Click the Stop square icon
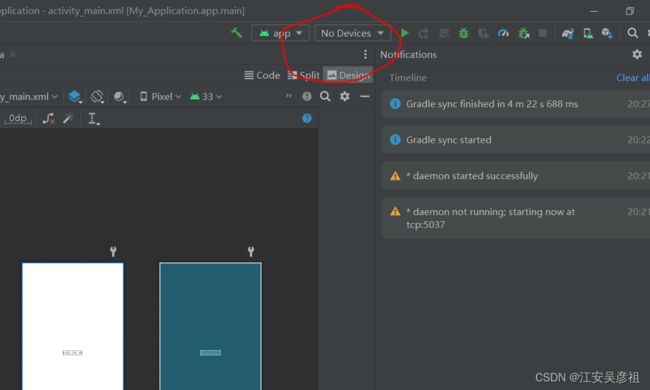Viewport: 650px width, 390px height. tap(543, 33)
